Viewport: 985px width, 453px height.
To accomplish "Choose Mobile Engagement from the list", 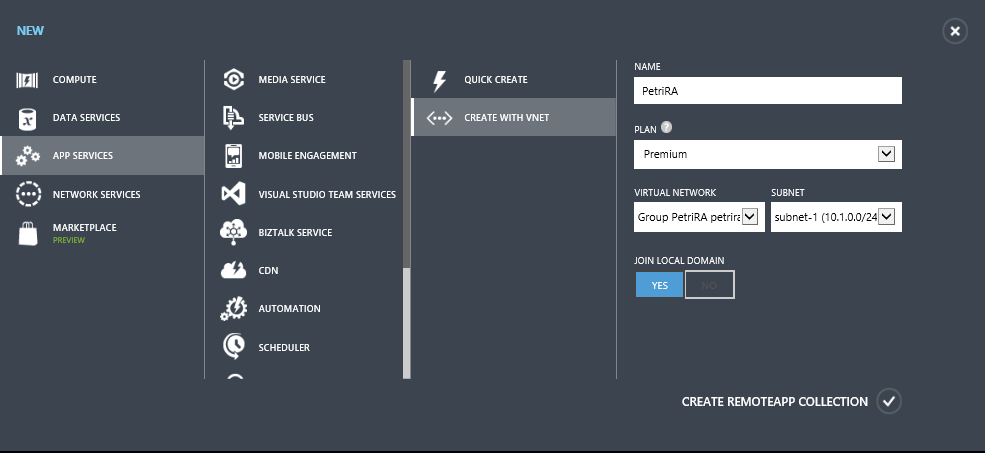I will [x=308, y=156].
